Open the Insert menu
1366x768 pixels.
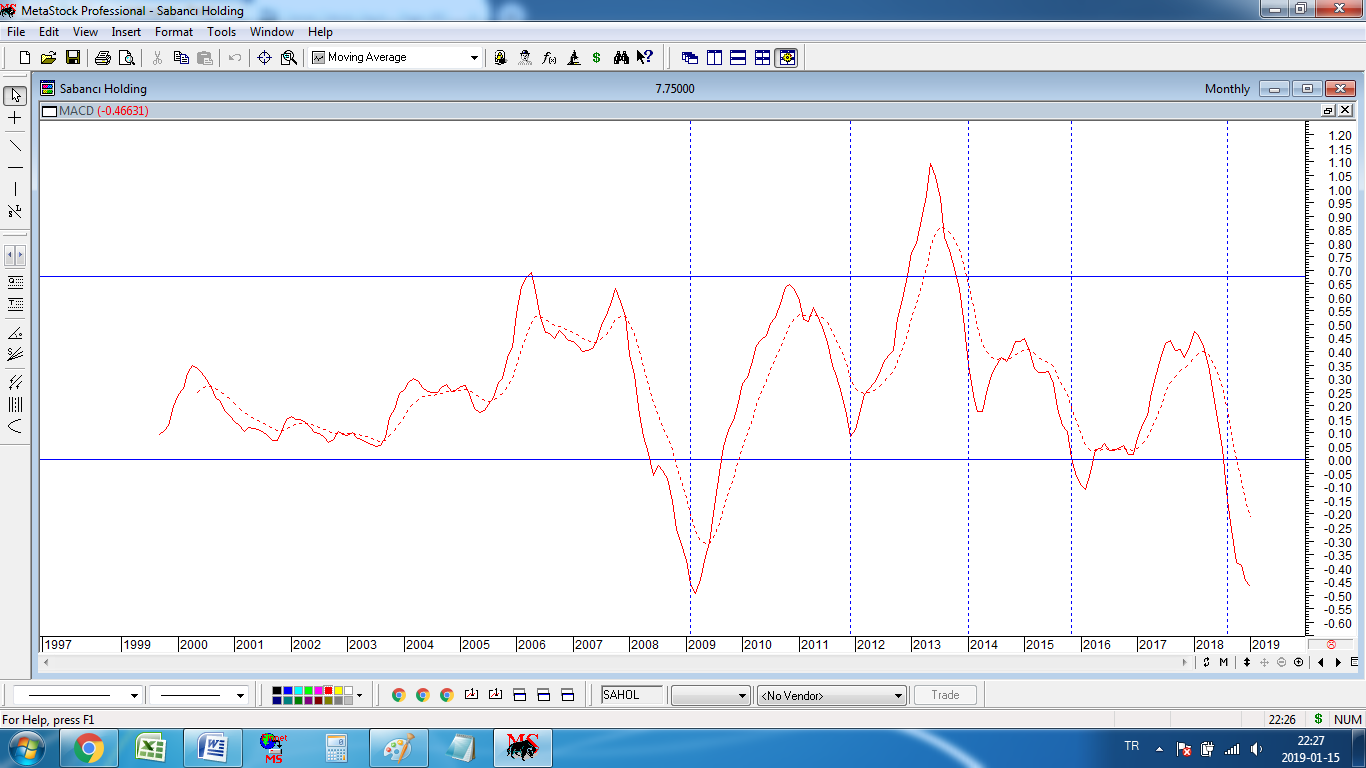coord(126,32)
